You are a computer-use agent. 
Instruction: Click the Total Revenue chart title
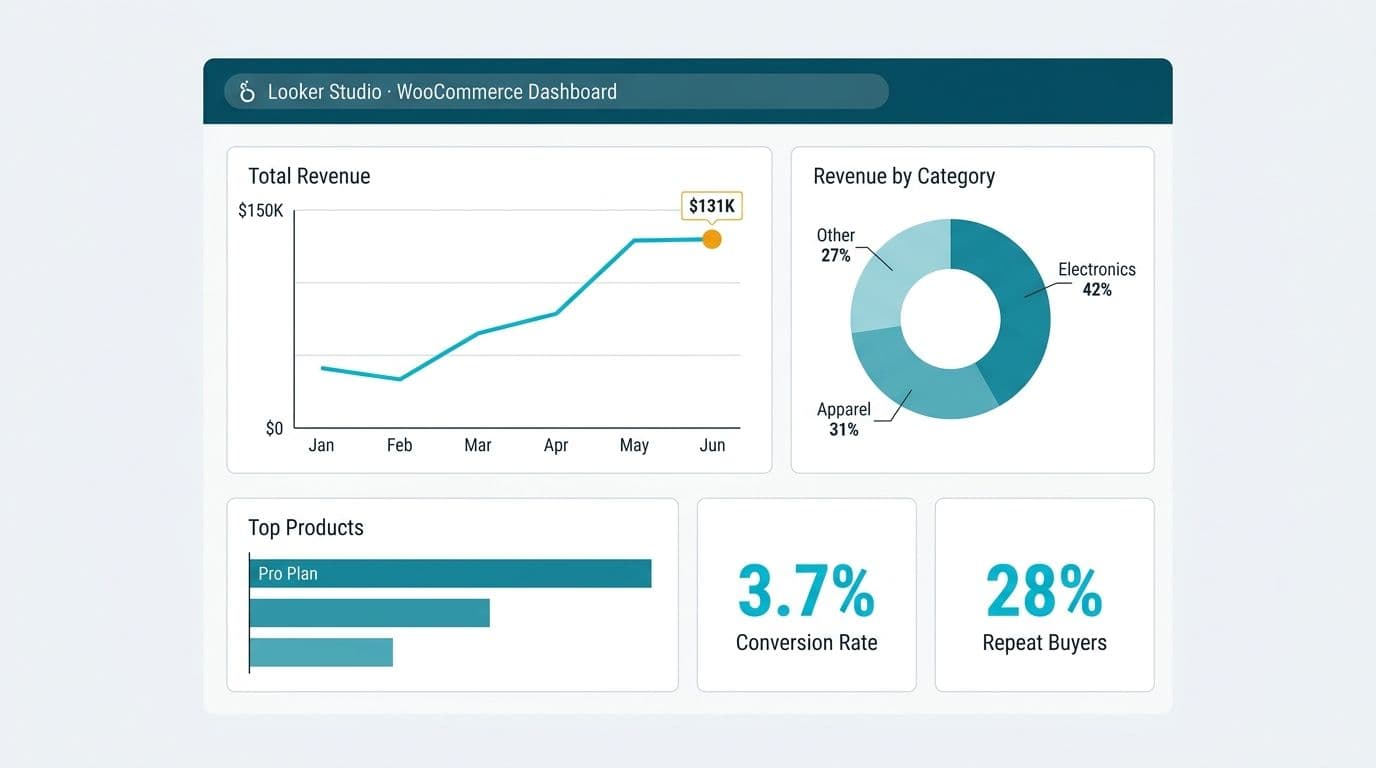pos(309,176)
